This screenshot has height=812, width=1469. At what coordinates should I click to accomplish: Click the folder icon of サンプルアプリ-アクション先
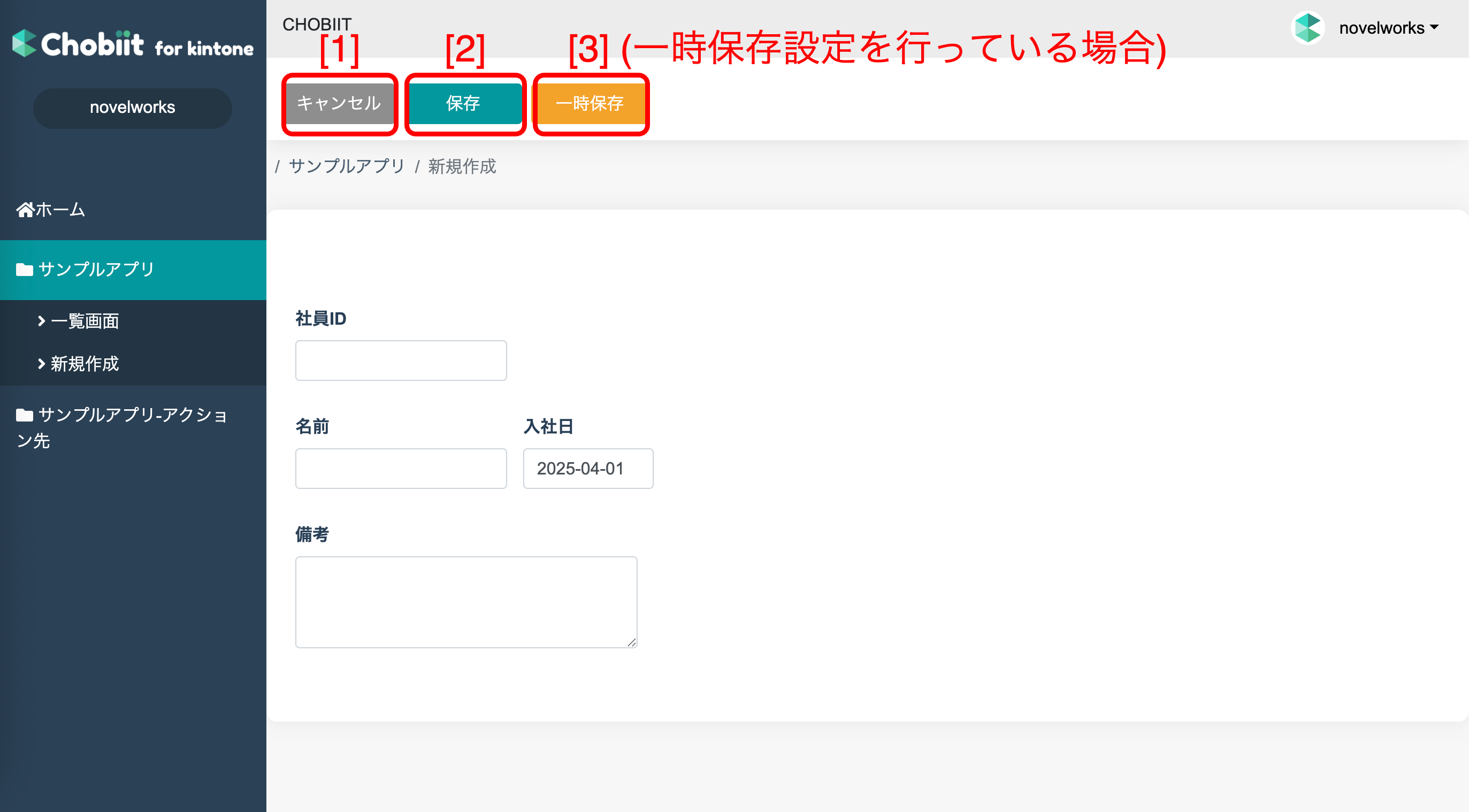pos(25,415)
